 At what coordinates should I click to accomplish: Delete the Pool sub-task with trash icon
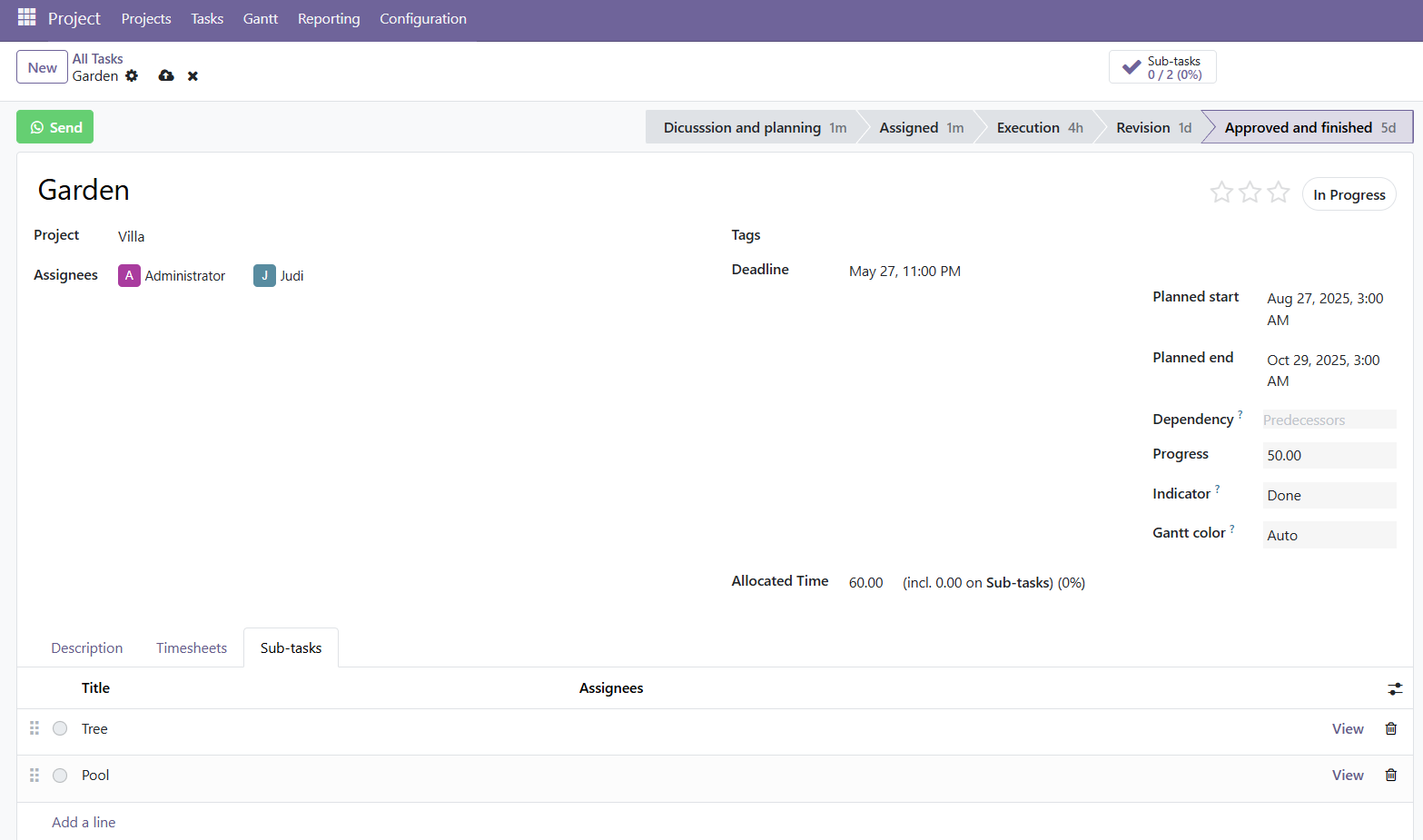[1391, 775]
